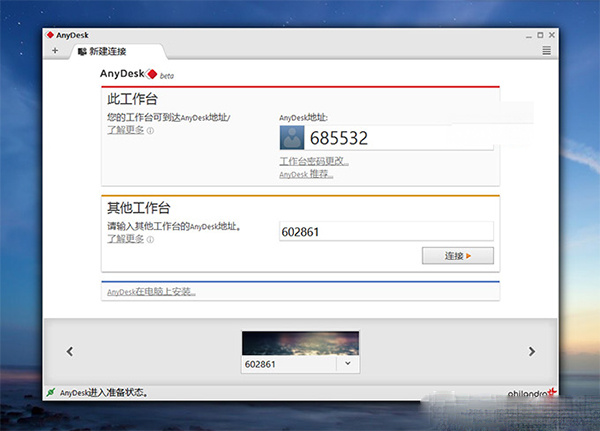Screen dimensions: 600x431
Task: Open the AnyDesk 推荐 link
Action: (306, 174)
